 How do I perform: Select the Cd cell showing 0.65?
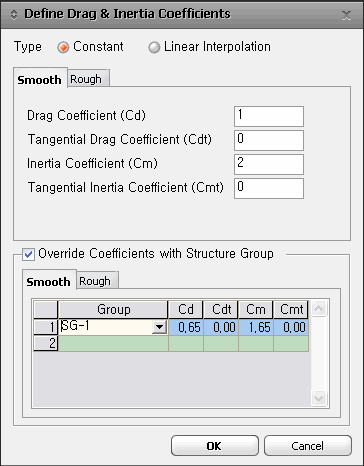186,327
